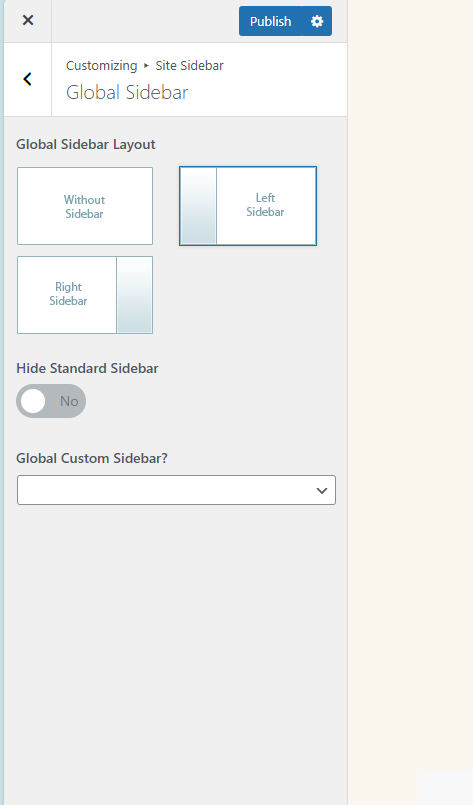Click the Hide Standard Sidebar label
Screen dimensions: 473x805
click(x=87, y=368)
